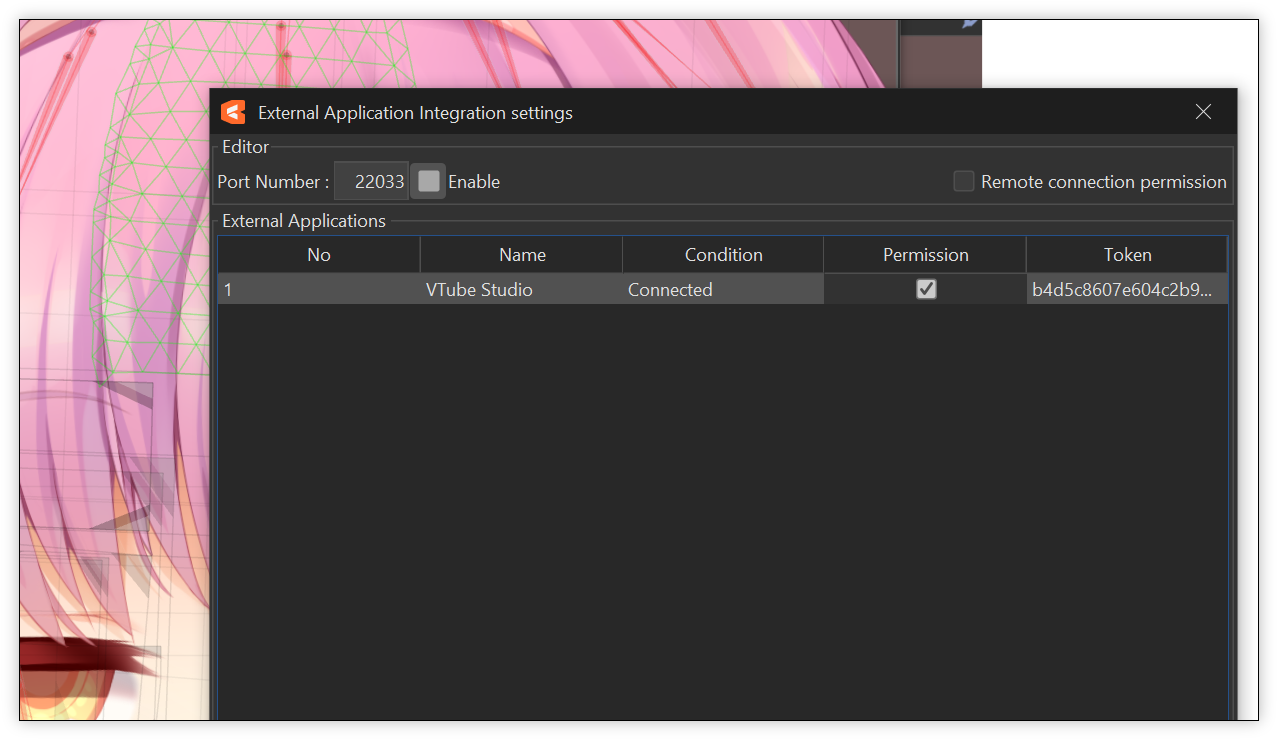The height and width of the screenshot is (740, 1278).
Task: Click the Name column header
Action: 521,254
